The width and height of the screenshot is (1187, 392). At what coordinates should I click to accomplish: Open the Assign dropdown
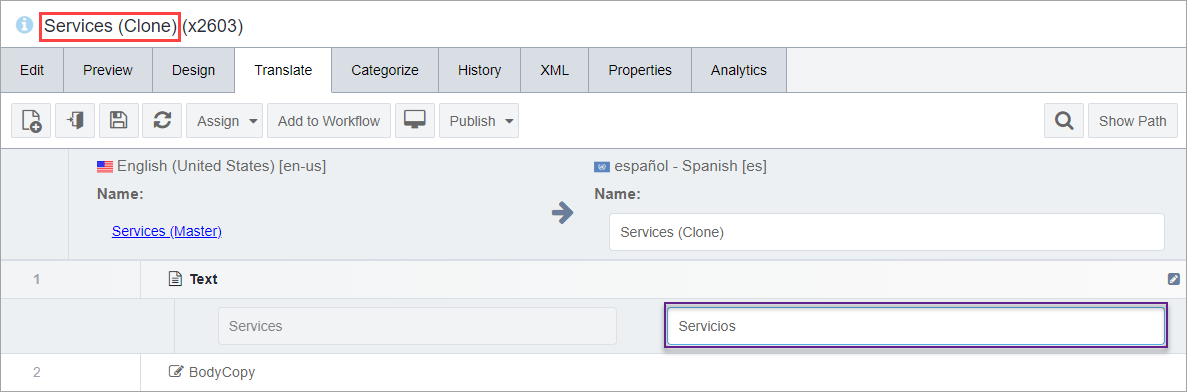coord(225,121)
